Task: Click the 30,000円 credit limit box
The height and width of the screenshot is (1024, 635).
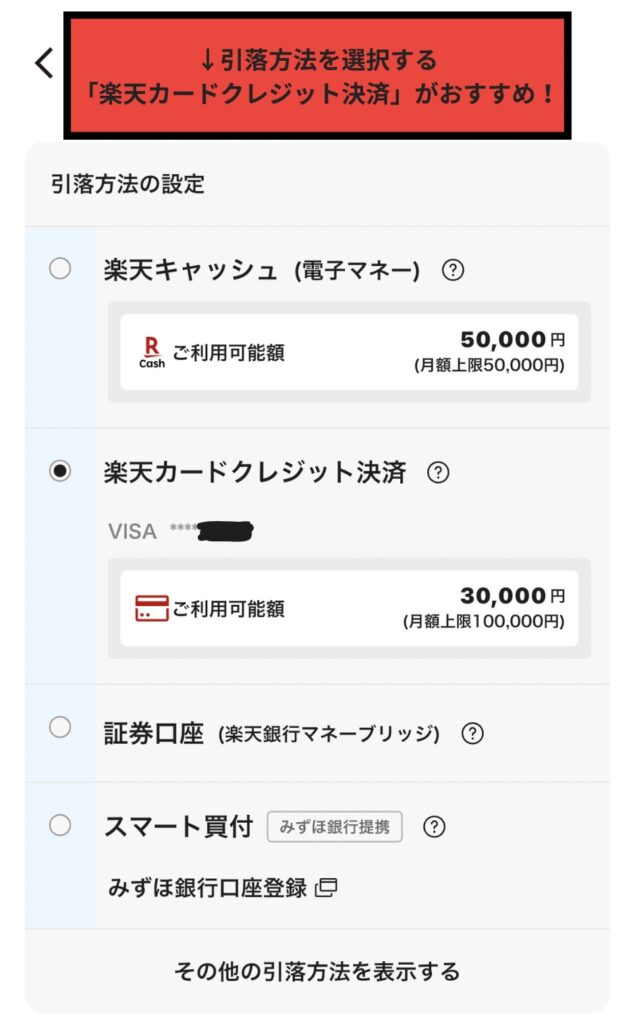Action: pos(349,608)
